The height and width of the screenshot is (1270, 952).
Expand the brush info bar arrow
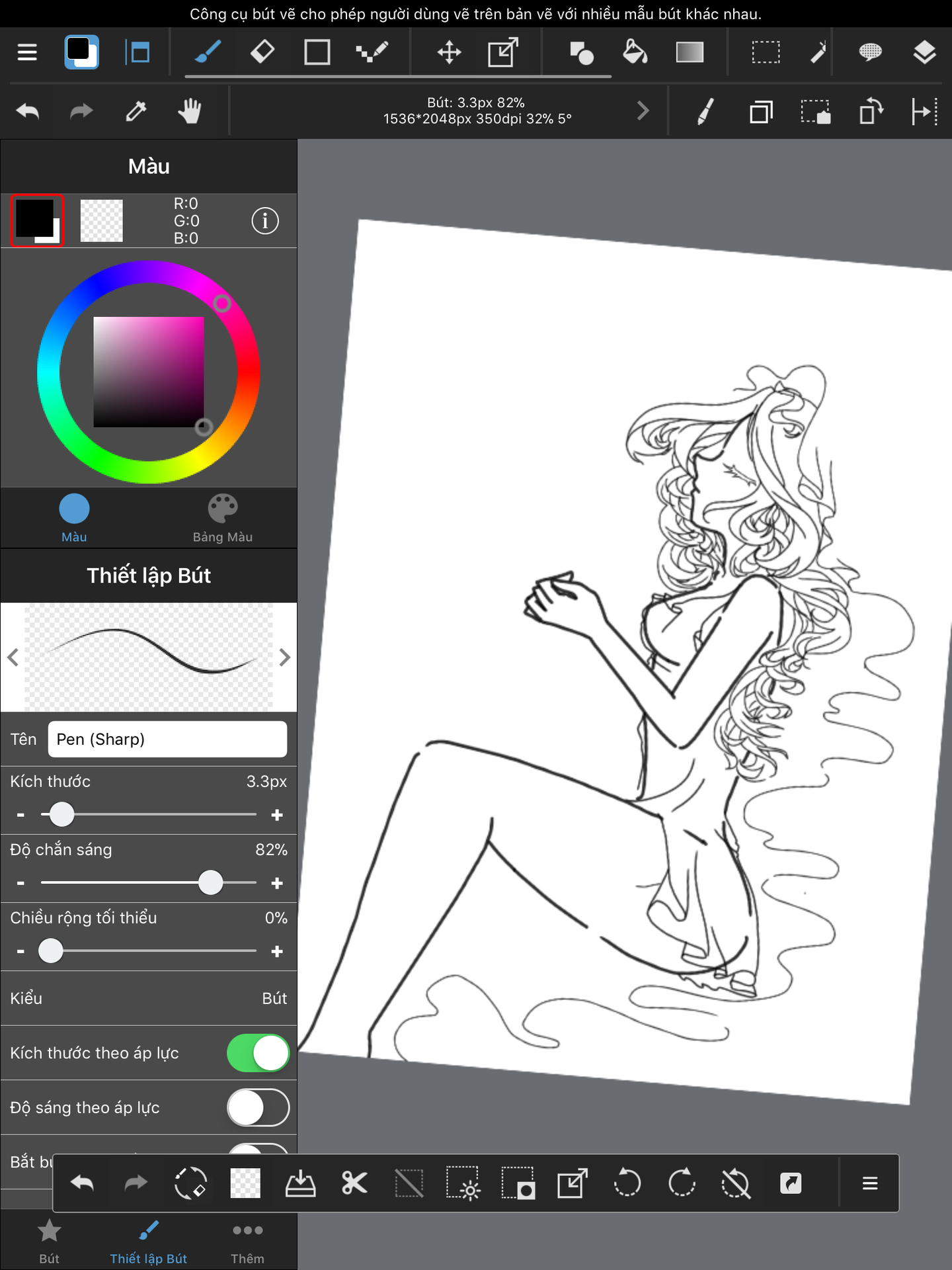click(643, 111)
